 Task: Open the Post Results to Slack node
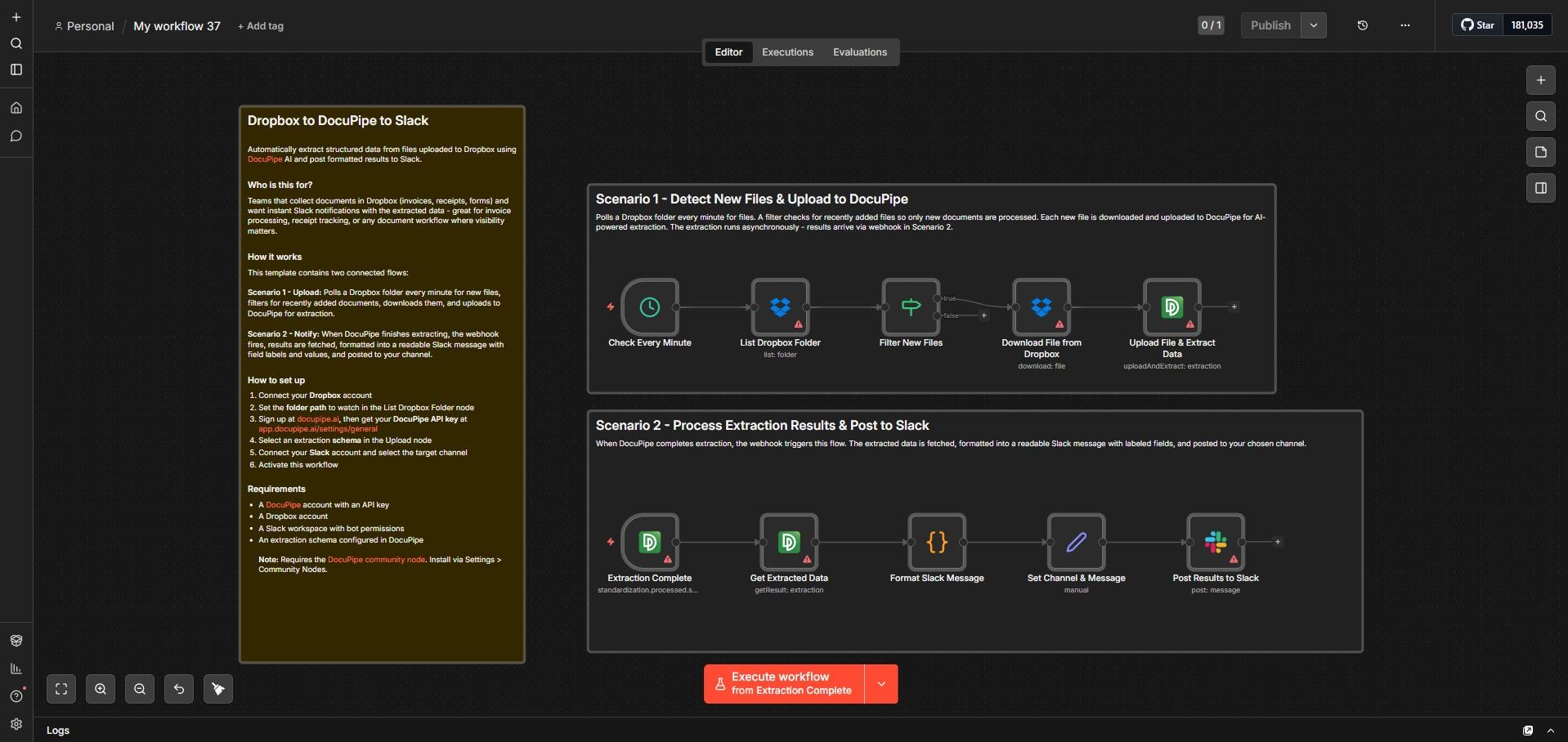click(x=1216, y=542)
